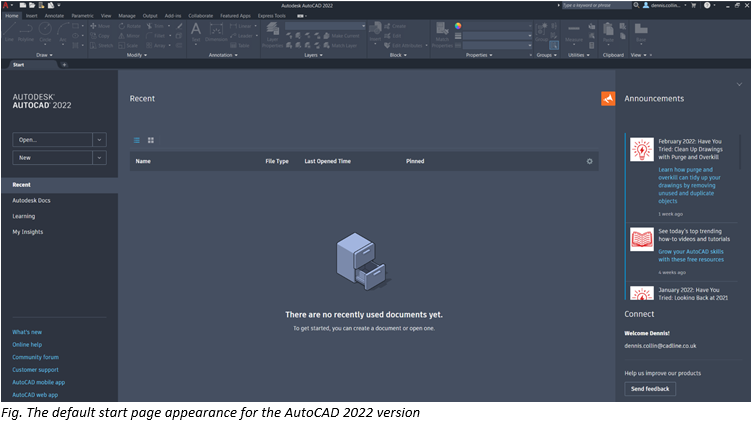Click Make Current layer tool

point(341,35)
